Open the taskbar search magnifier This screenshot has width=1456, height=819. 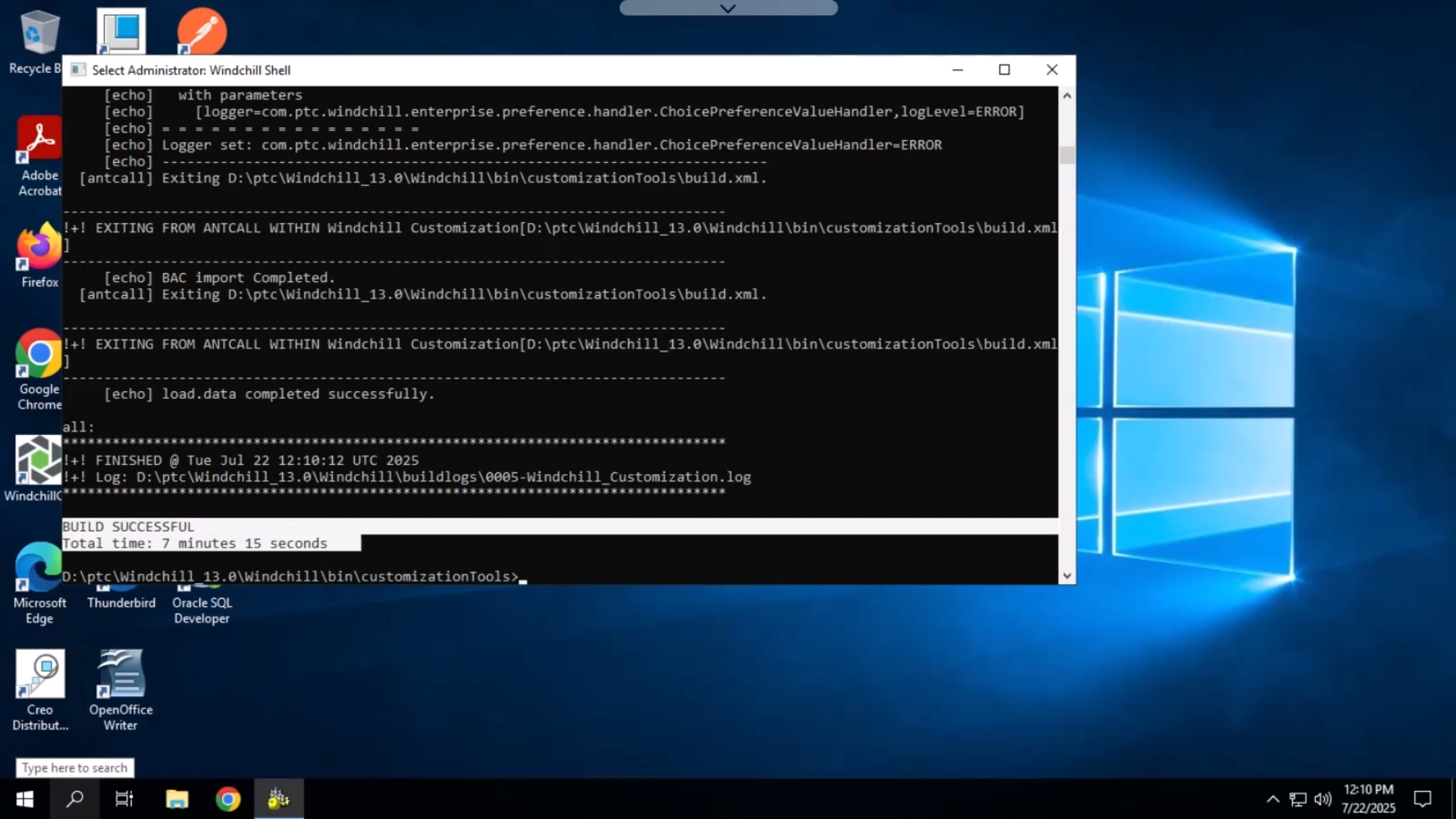tap(74, 799)
